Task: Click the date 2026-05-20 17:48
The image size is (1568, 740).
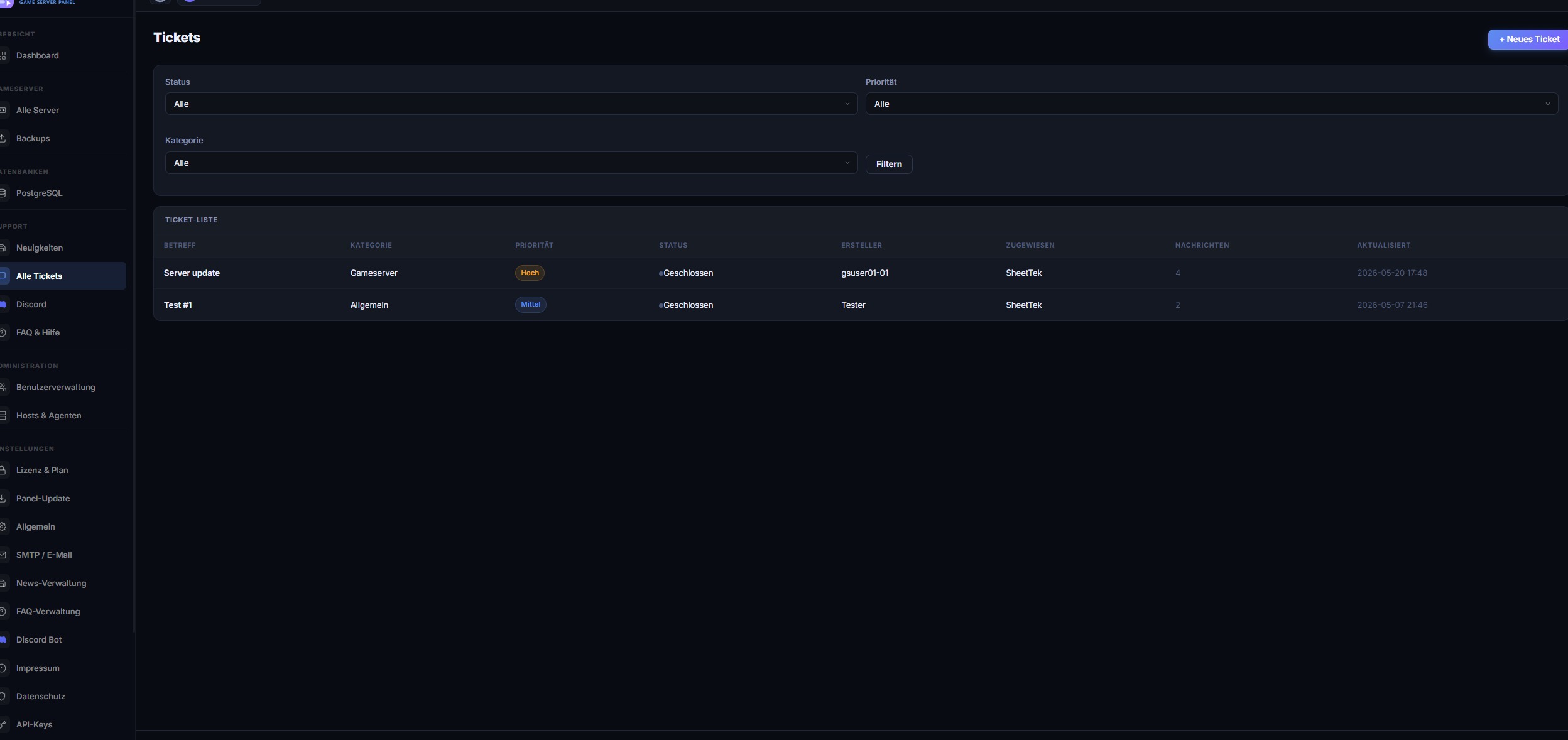Action: [1392, 273]
